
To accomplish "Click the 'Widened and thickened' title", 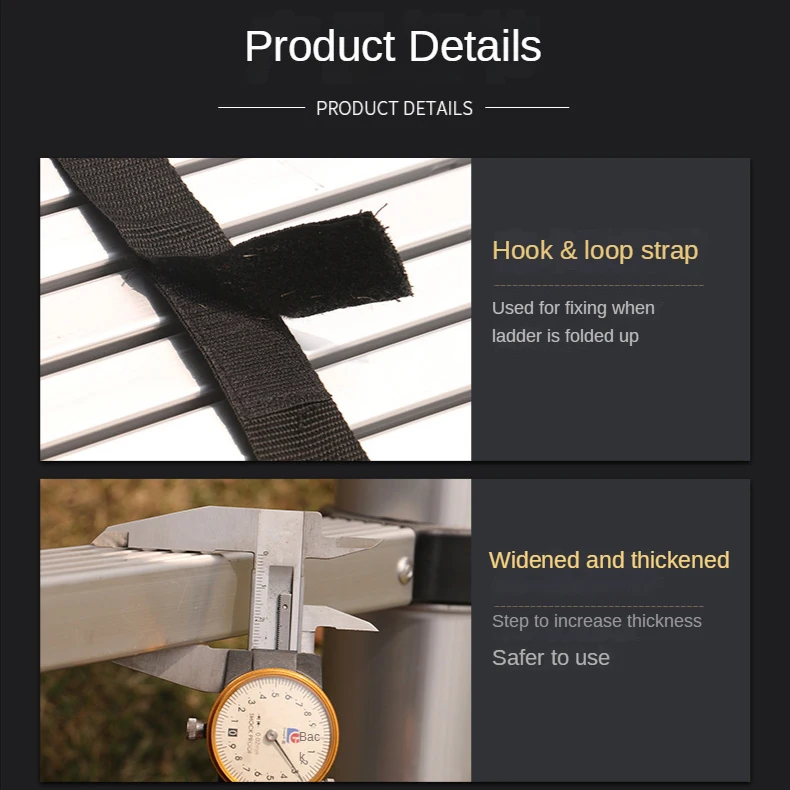I will tap(609, 560).
